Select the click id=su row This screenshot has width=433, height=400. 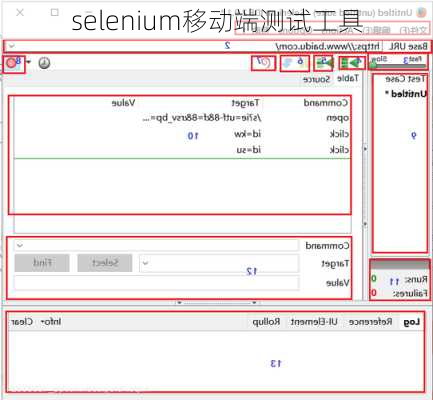point(182,150)
